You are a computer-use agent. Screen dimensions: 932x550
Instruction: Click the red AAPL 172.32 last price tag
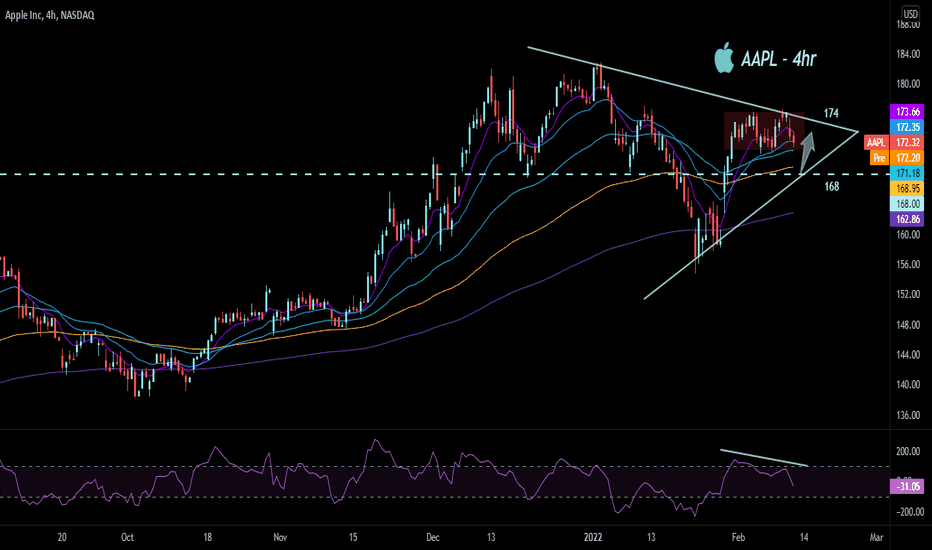(894, 143)
